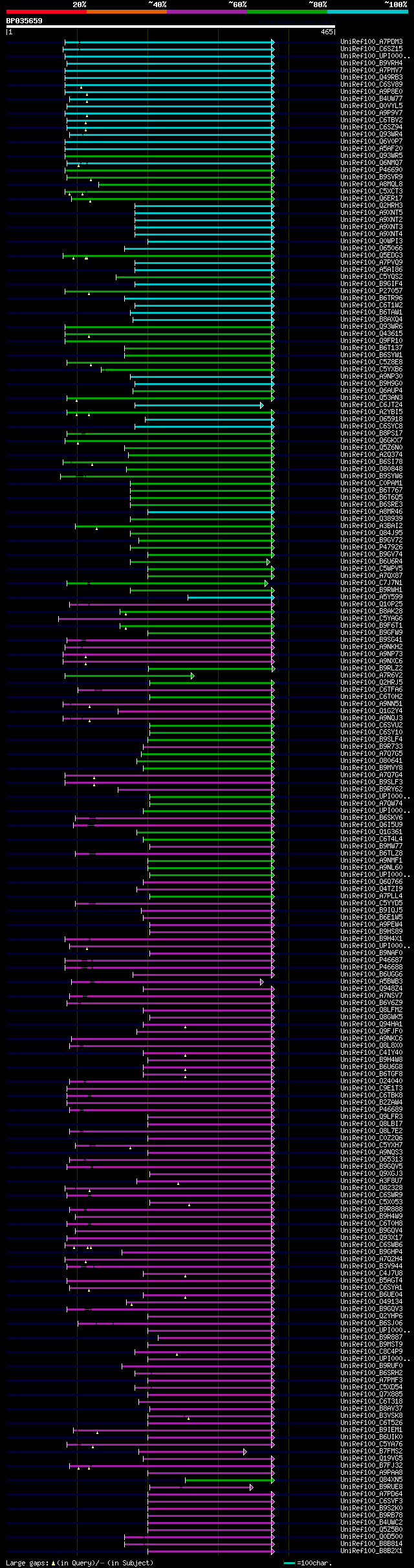Select hit label UniRef100_Q43615
The height and width of the screenshot is (1568, 414).
371,334
